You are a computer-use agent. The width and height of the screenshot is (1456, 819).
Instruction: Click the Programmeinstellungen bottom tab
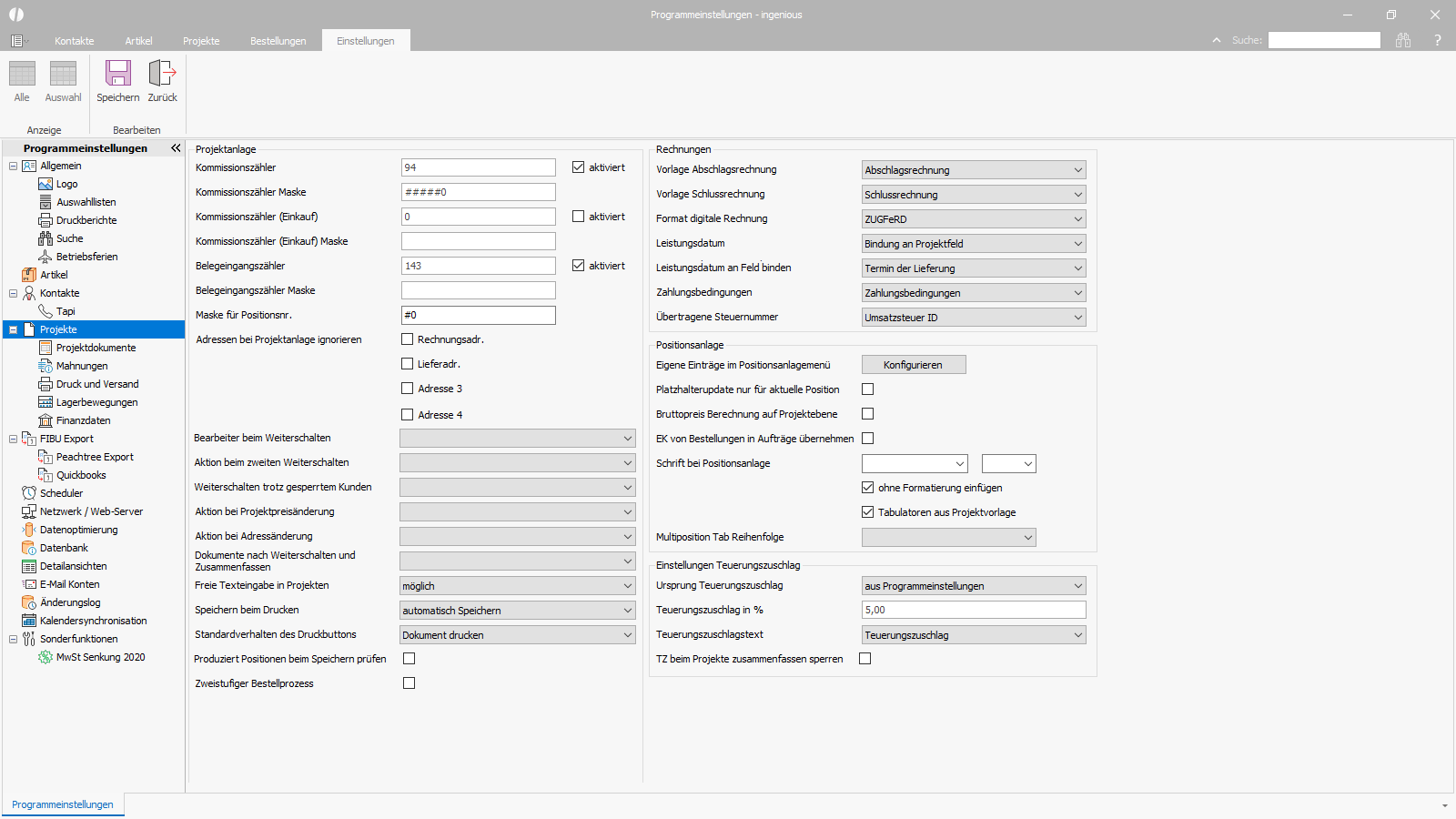click(x=63, y=804)
